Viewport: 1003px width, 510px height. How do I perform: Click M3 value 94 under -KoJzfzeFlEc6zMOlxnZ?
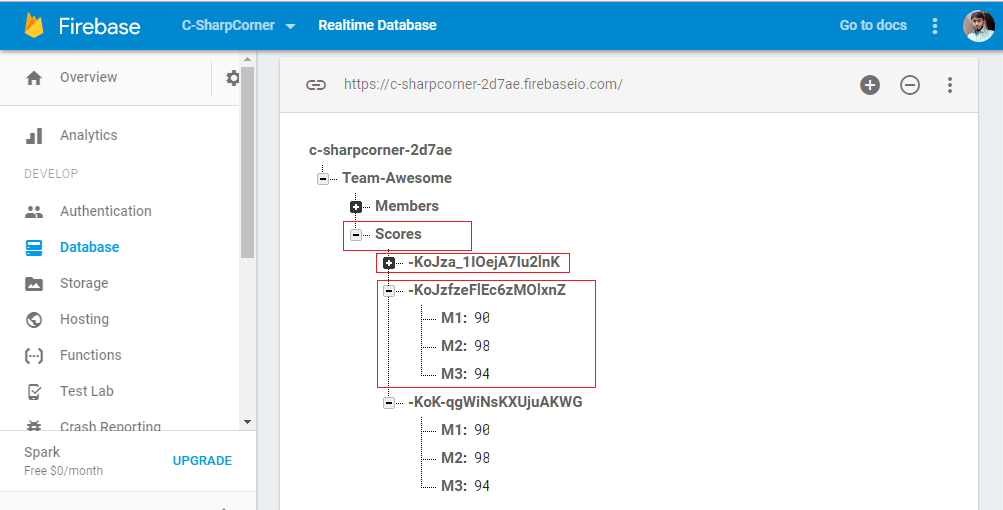[x=482, y=374]
